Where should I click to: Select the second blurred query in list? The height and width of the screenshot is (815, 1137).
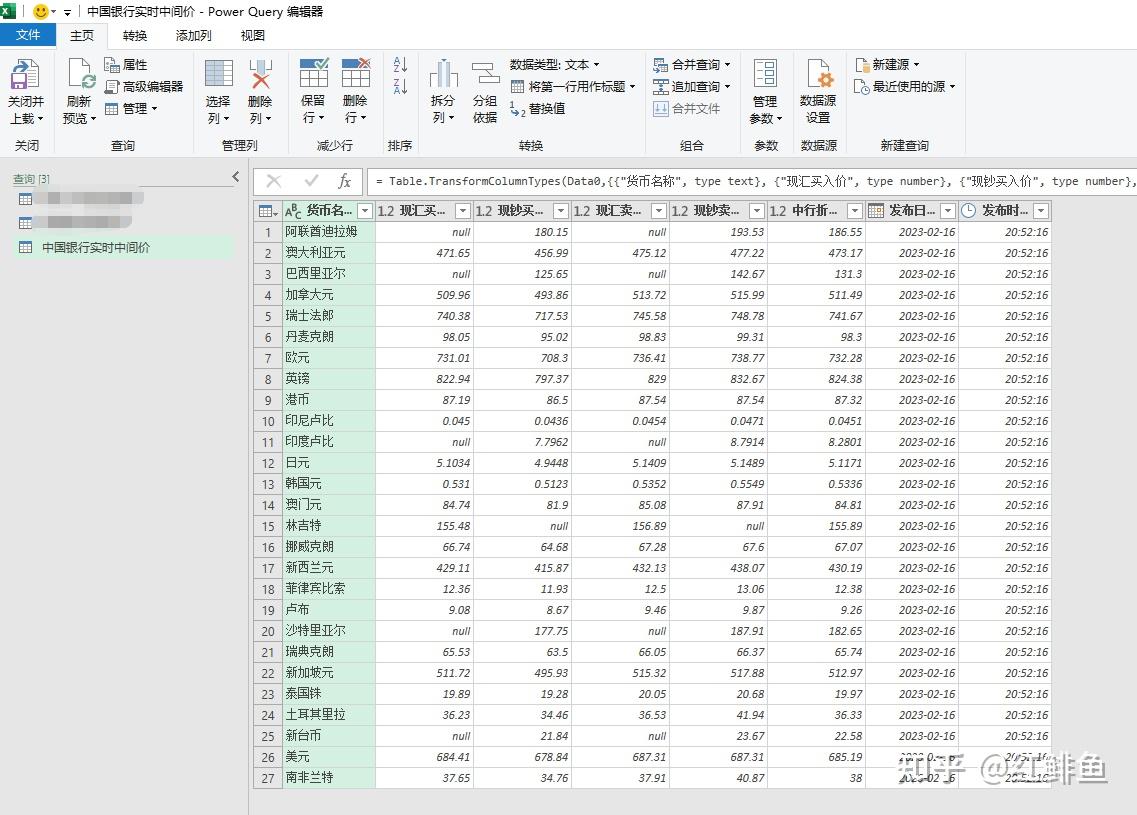[x=75, y=222]
